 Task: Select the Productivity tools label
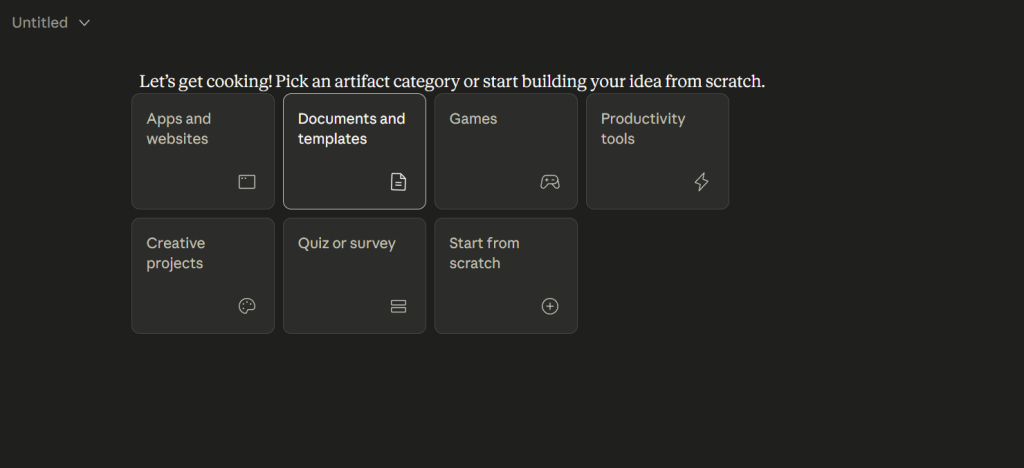point(643,129)
